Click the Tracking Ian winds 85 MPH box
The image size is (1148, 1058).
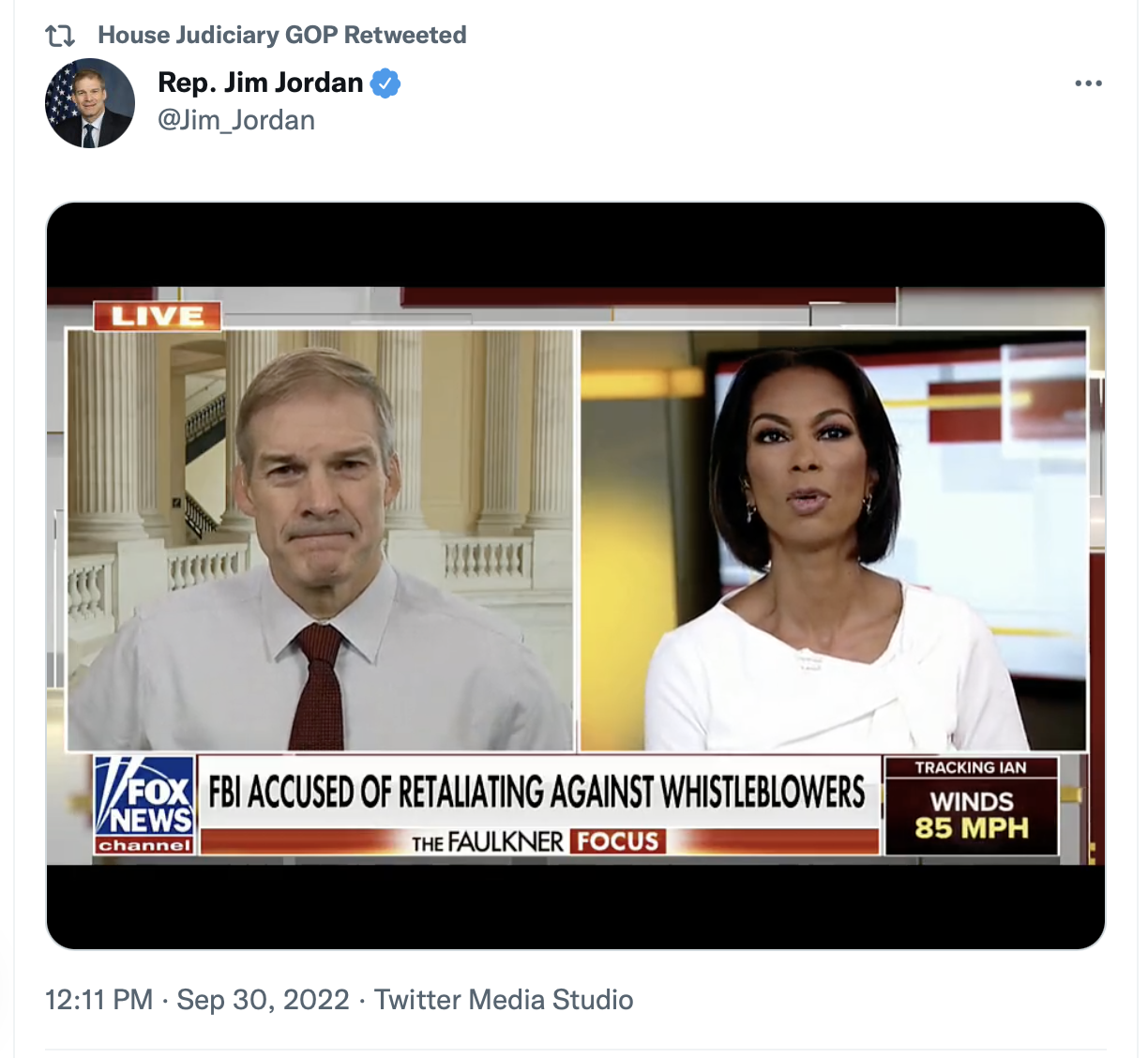972,806
